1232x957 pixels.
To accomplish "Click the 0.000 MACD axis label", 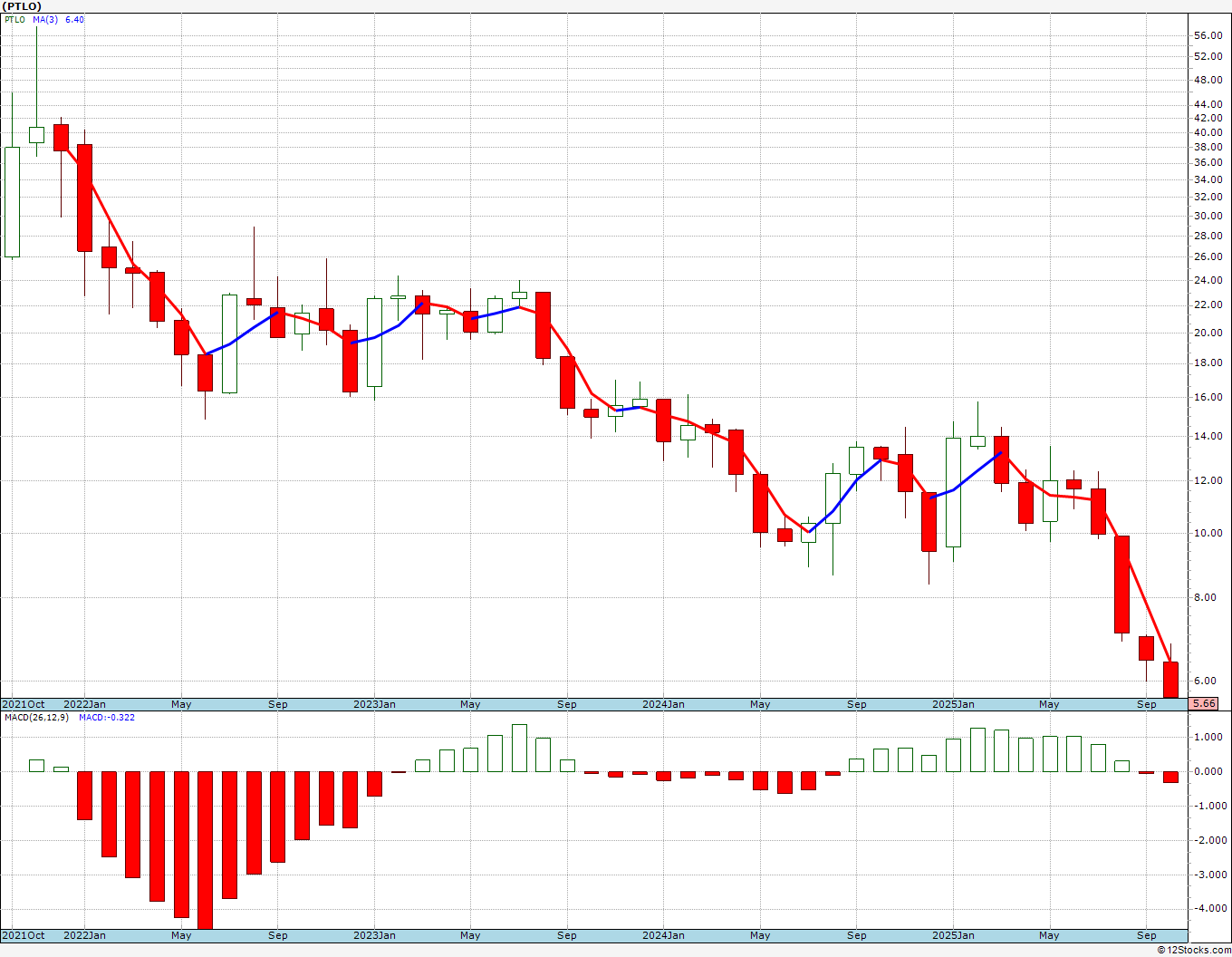I will [1208, 771].
